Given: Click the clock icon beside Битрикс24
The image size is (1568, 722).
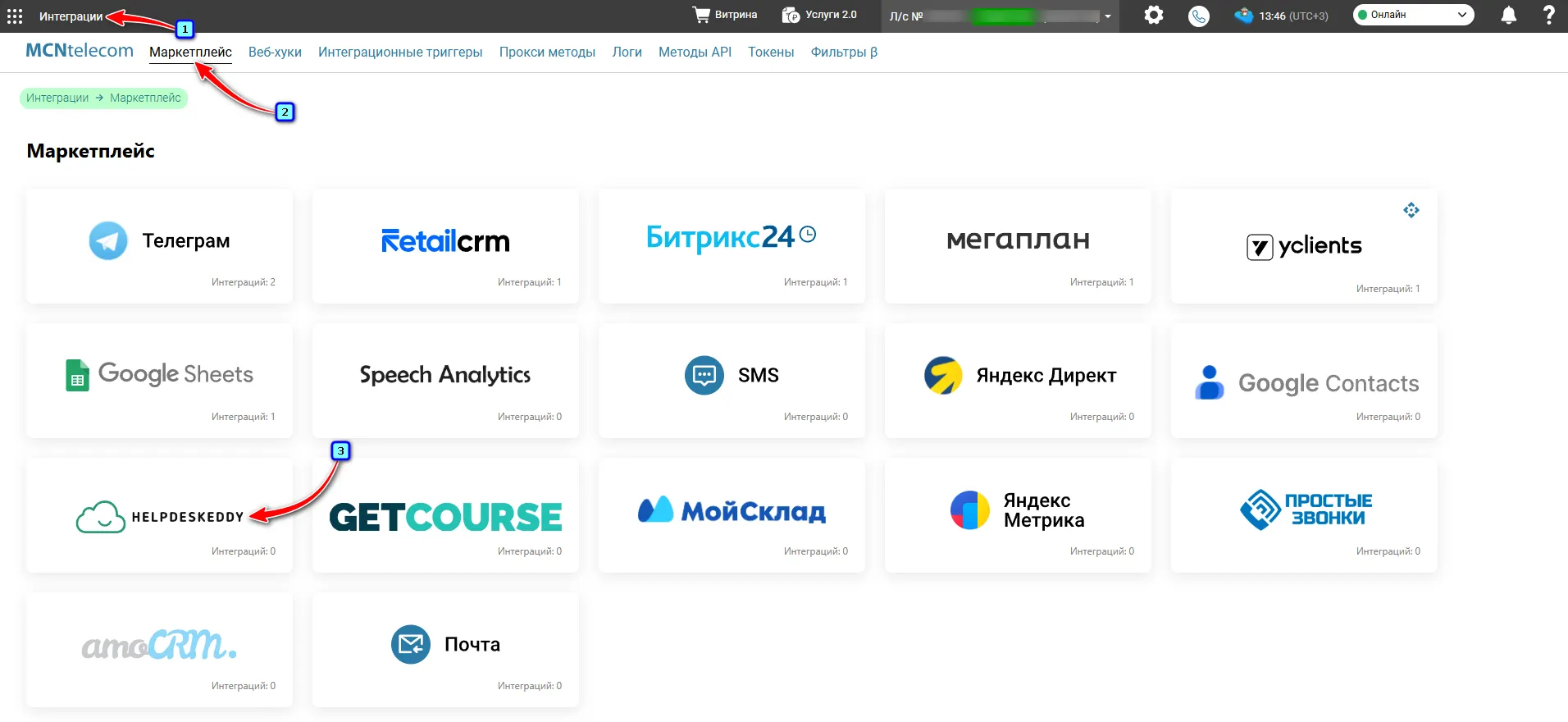Looking at the screenshot, I should click(808, 234).
